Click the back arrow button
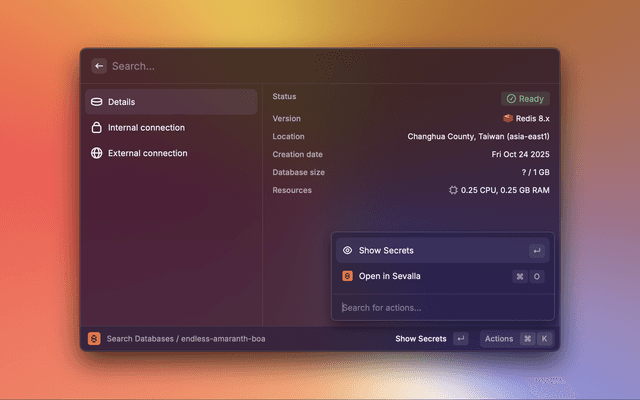This screenshot has width=640, height=400. click(99, 66)
